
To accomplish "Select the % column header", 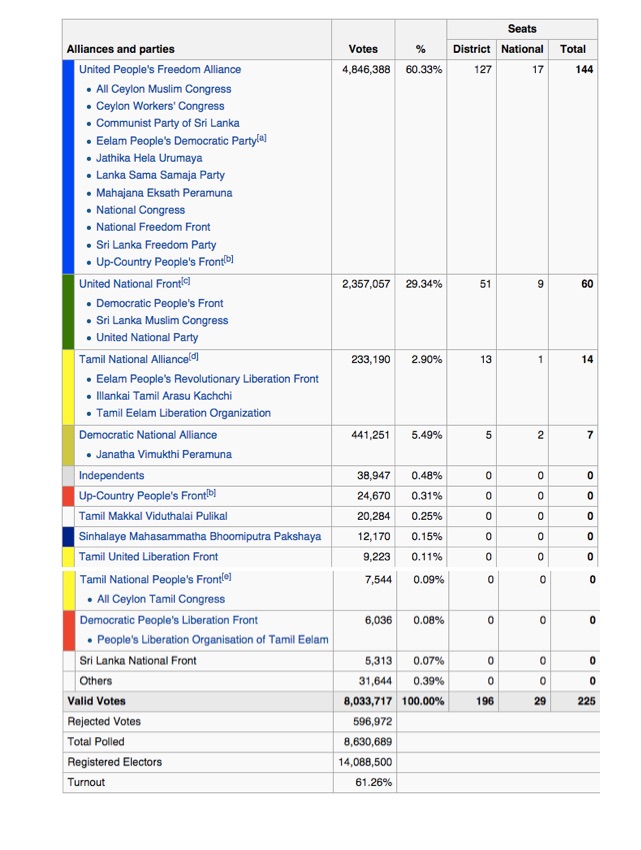I will pos(420,49).
